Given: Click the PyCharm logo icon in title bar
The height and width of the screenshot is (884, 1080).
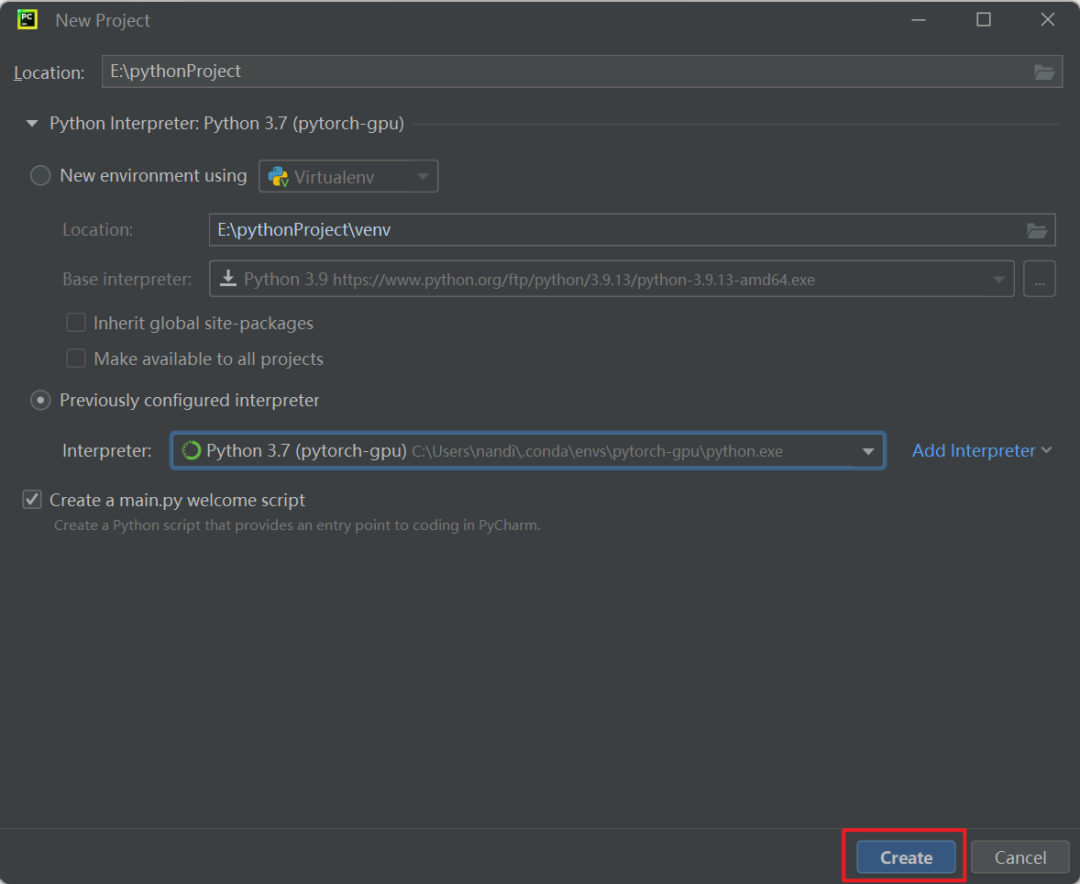Looking at the screenshot, I should pyautogui.click(x=28, y=19).
